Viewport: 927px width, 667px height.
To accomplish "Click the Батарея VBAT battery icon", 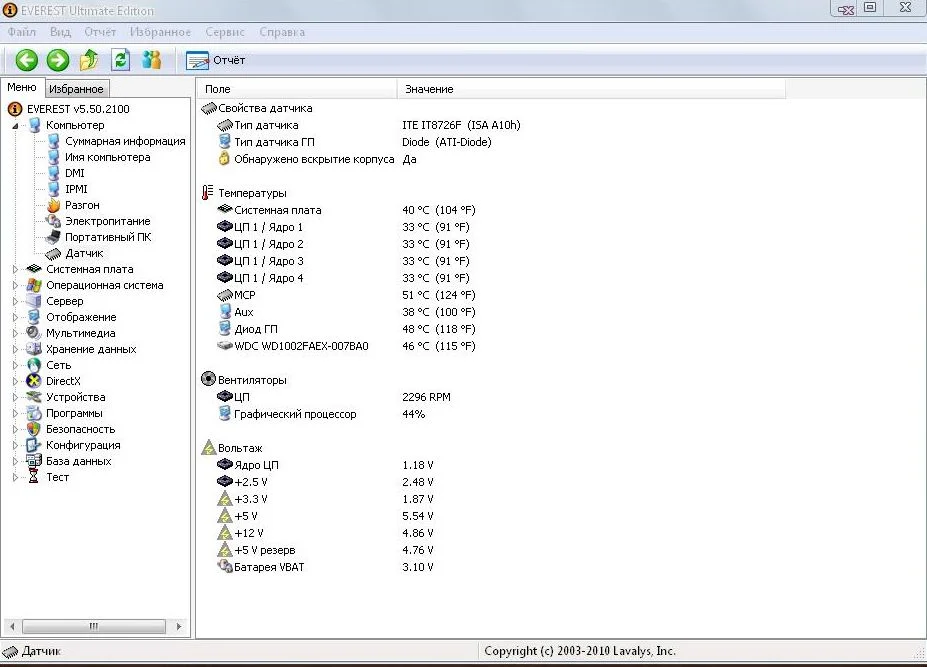I will click(x=225, y=566).
